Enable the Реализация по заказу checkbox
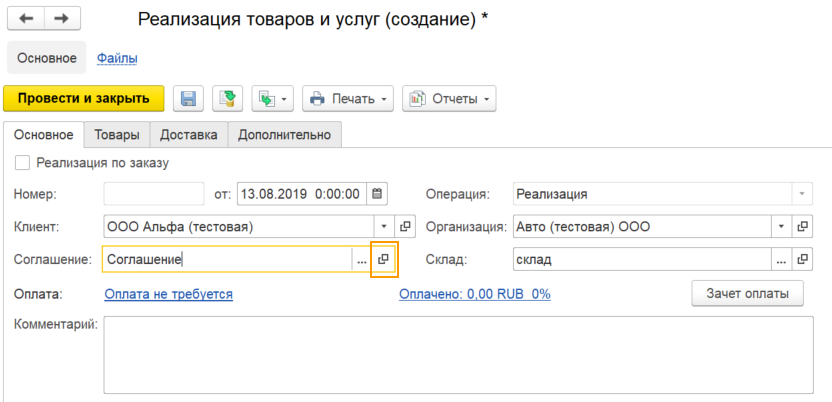 coord(23,163)
